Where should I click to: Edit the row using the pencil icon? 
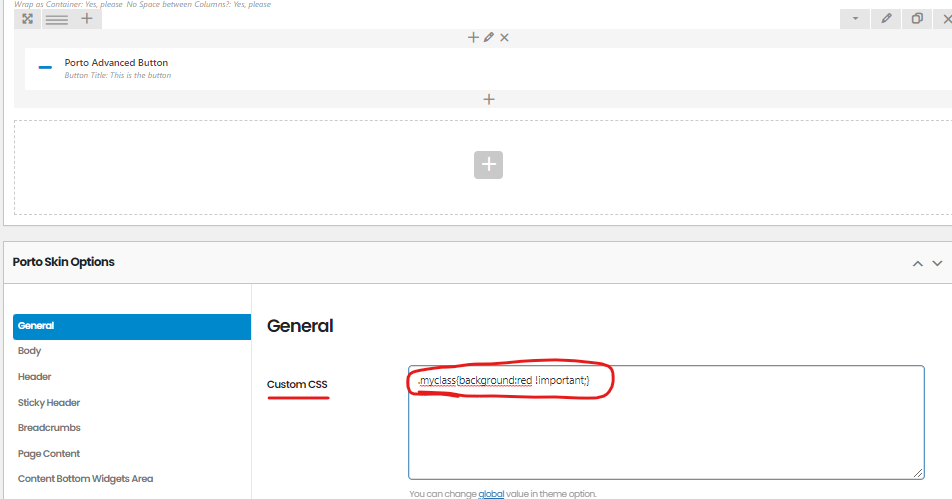pyautogui.click(x=886, y=19)
